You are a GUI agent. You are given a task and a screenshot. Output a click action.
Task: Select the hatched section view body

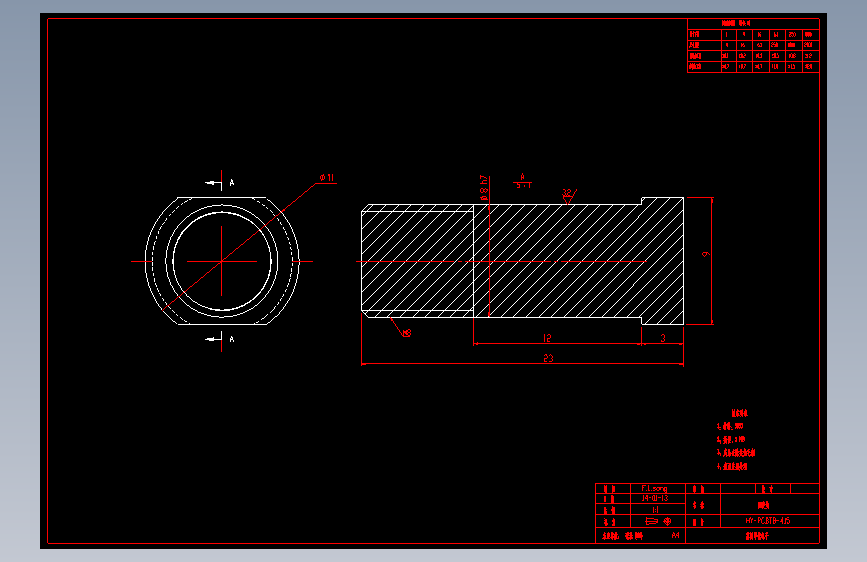tap(523, 261)
